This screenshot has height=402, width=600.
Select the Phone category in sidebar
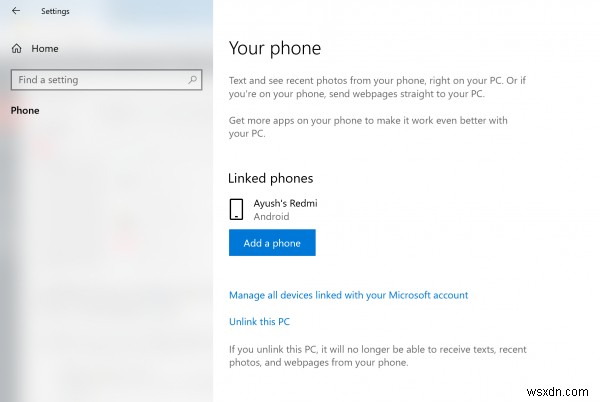click(25, 111)
